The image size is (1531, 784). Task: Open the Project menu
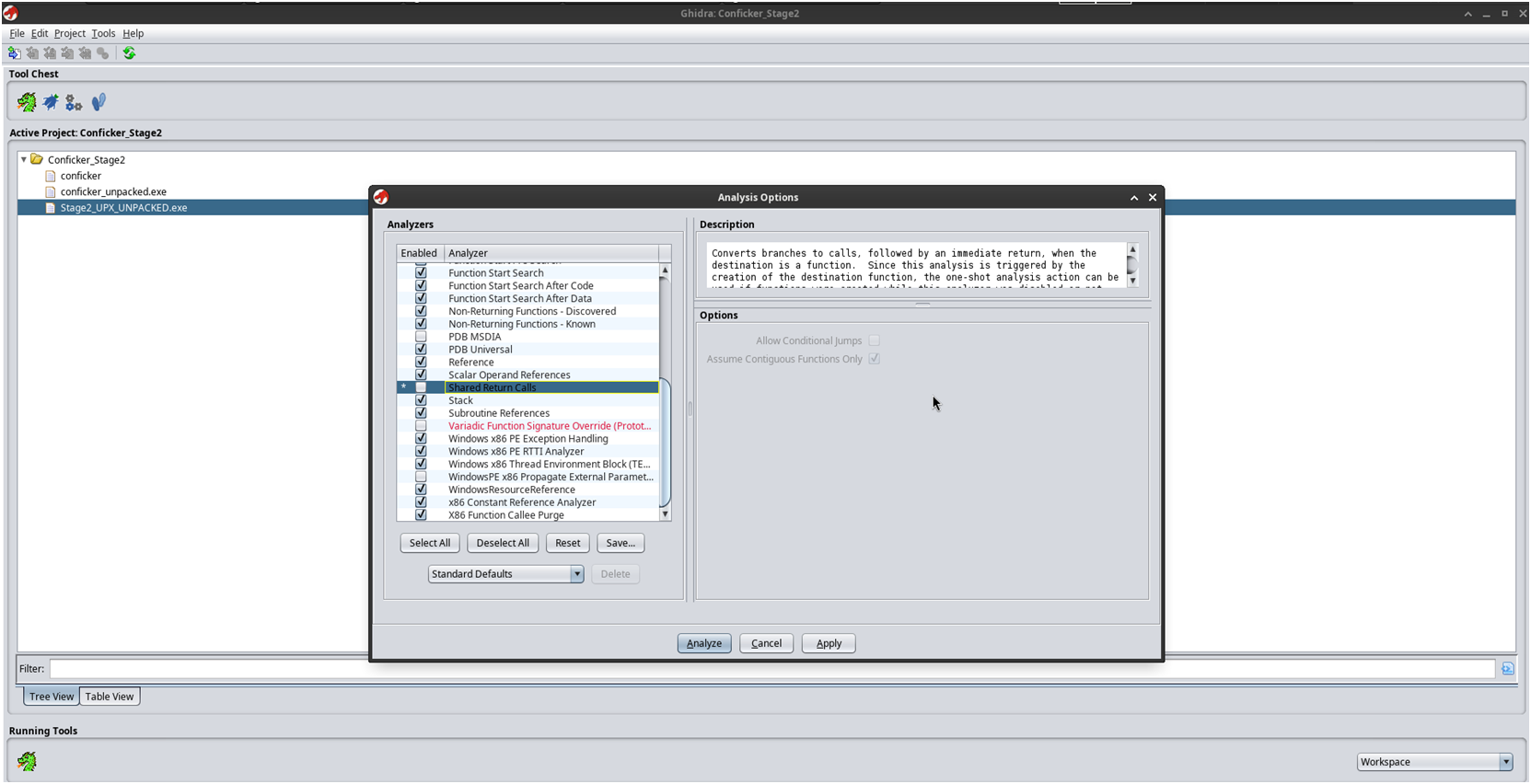(x=70, y=33)
